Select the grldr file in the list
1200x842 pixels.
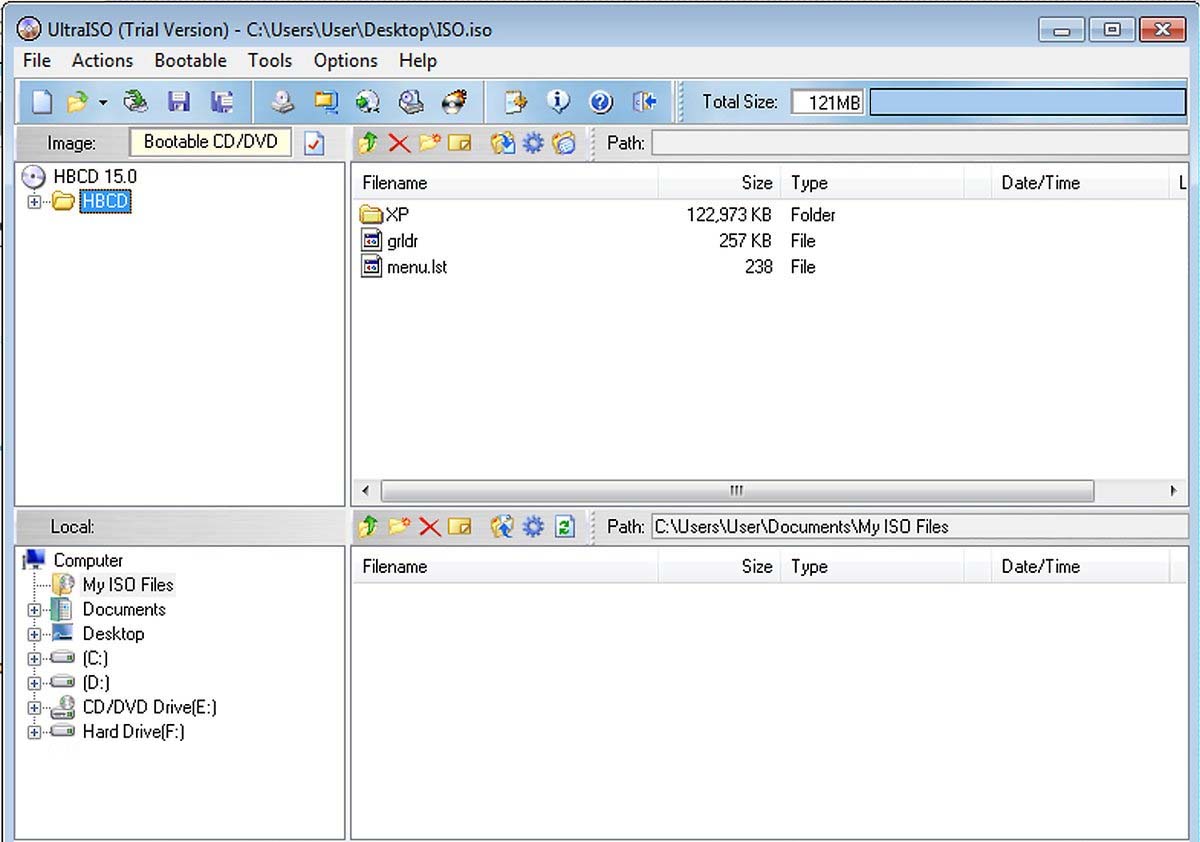click(402, 241)
